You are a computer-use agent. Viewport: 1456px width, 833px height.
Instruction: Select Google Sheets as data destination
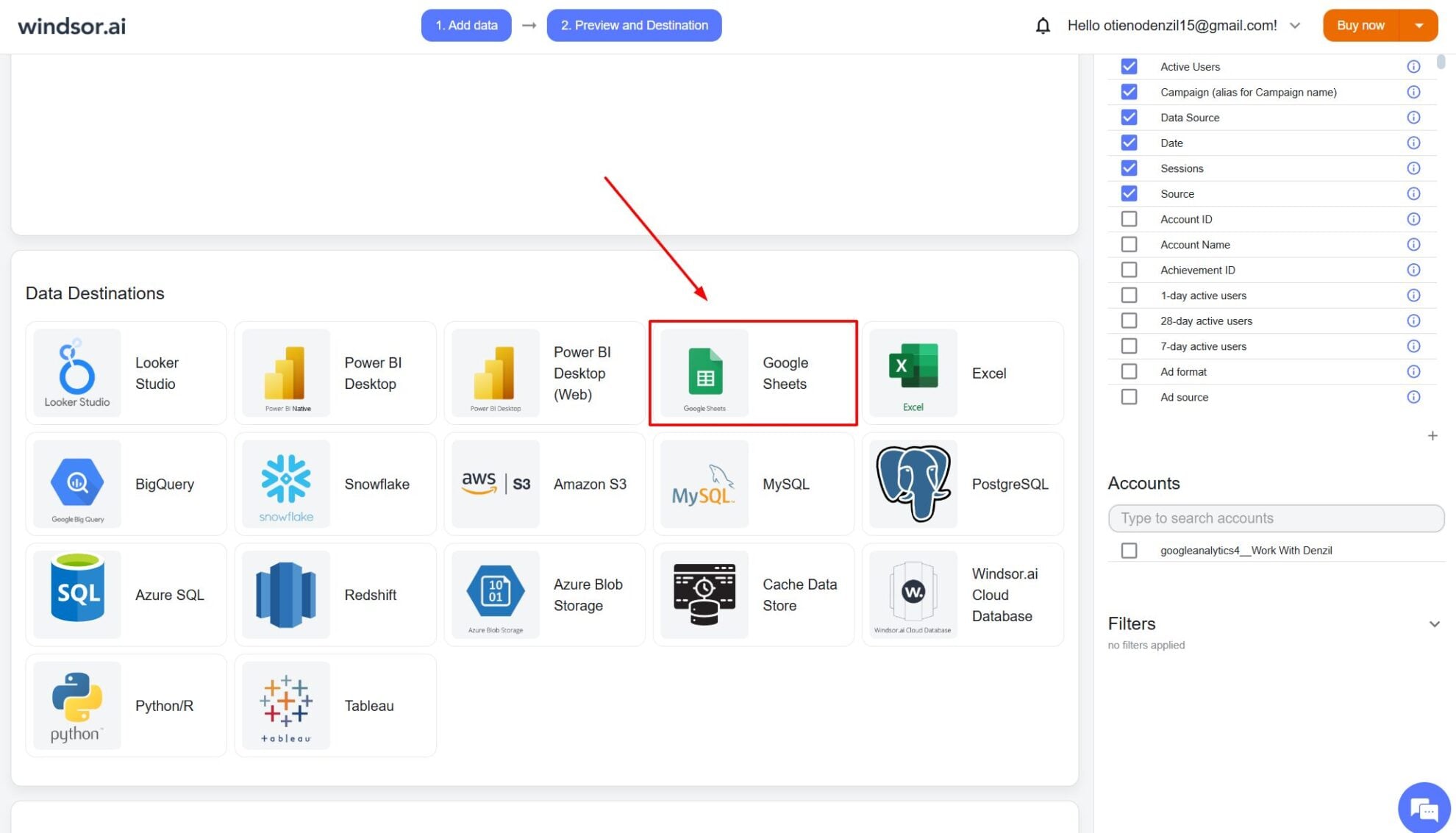point(752,373)
